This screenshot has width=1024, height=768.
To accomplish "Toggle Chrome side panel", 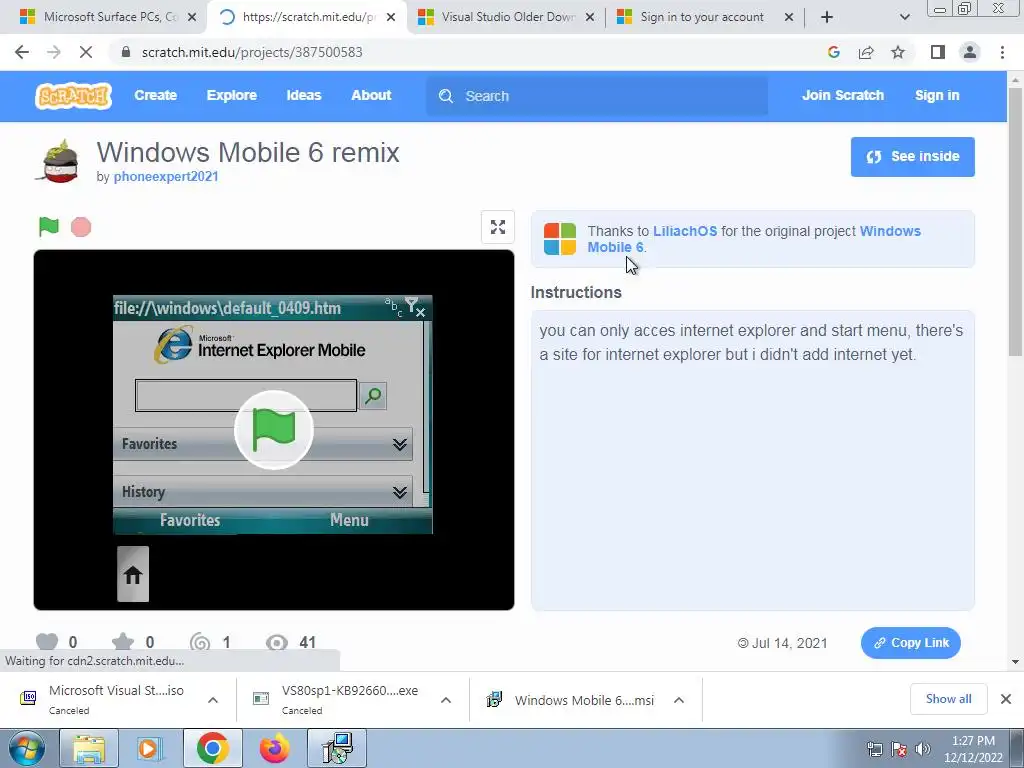I will pos(938,52).
